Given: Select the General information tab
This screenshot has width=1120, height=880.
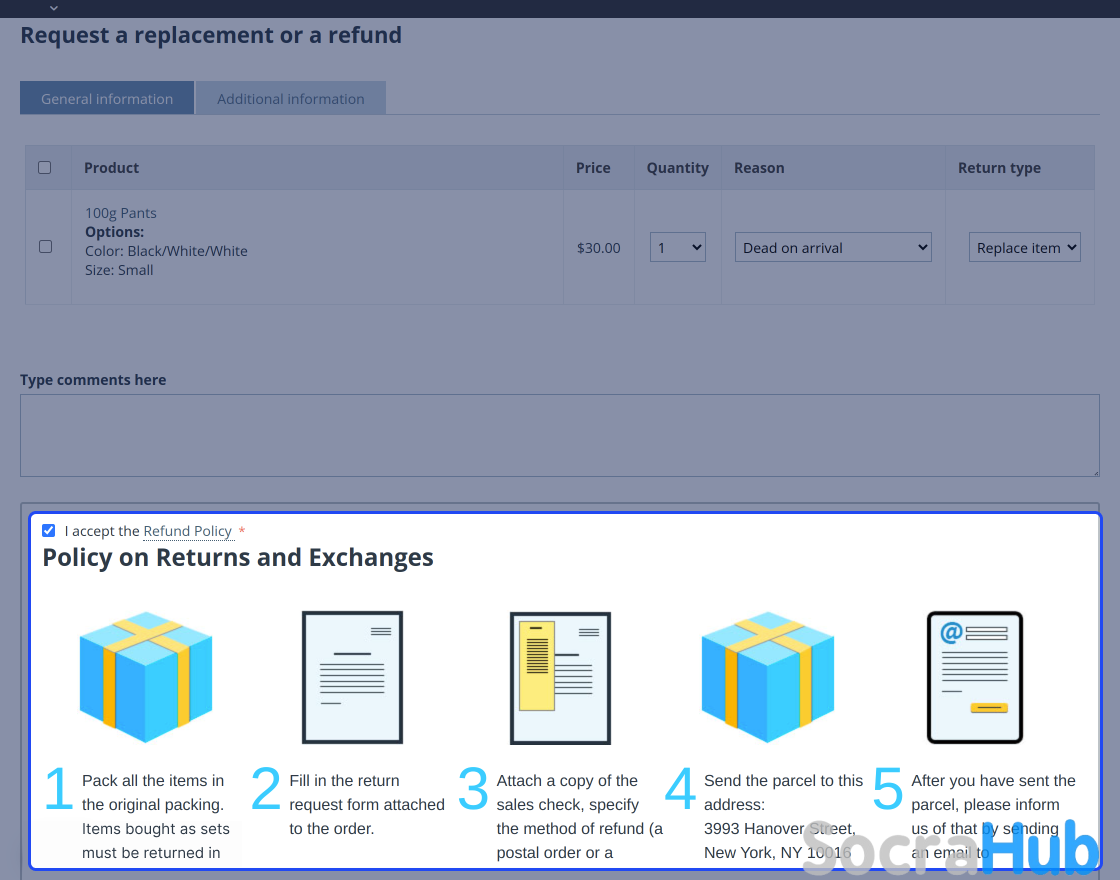Looking at the screenshot, I should pos(107,99).
